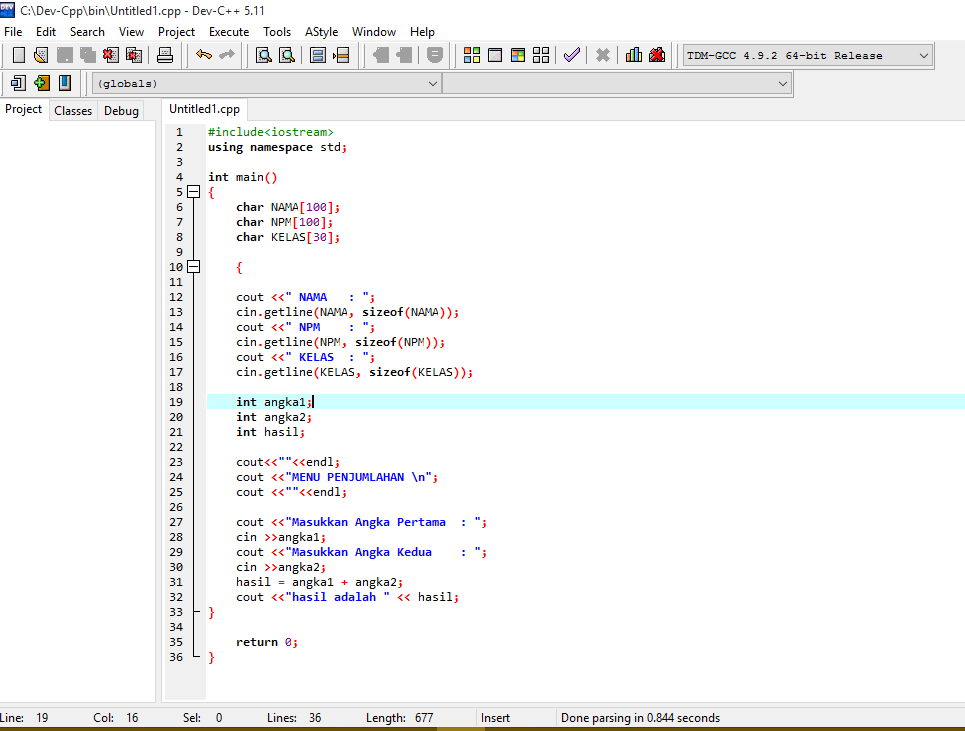
Task: Start debugging with the purple checkmark icon
Action: tap(571, 55)
